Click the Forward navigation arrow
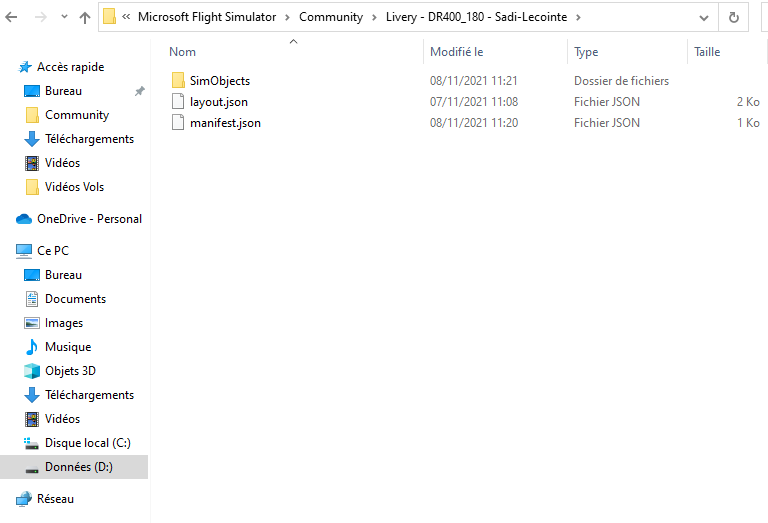 (x=41, y=17)
